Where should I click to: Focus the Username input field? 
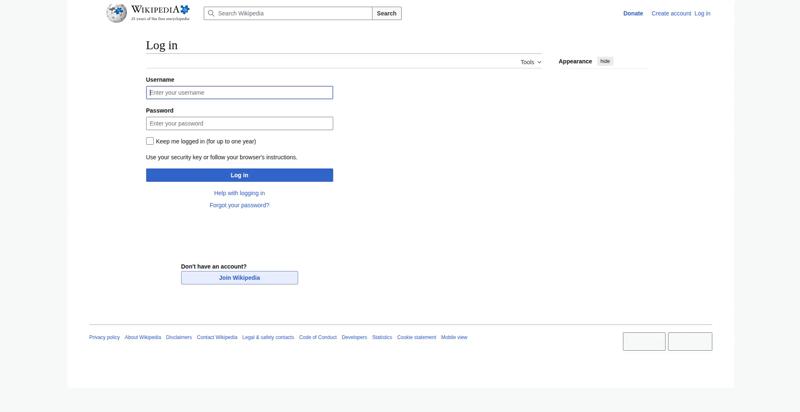pos(239,93)
